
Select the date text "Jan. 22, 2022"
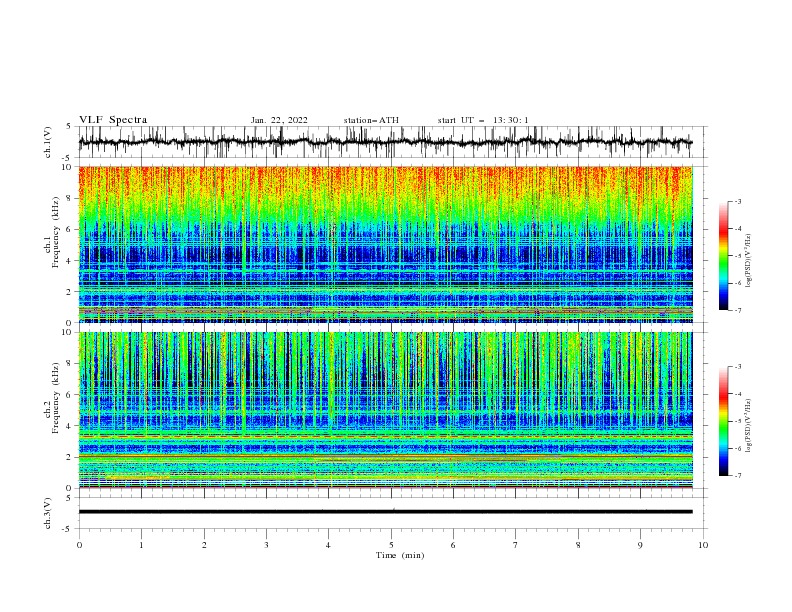pos(279,120)
